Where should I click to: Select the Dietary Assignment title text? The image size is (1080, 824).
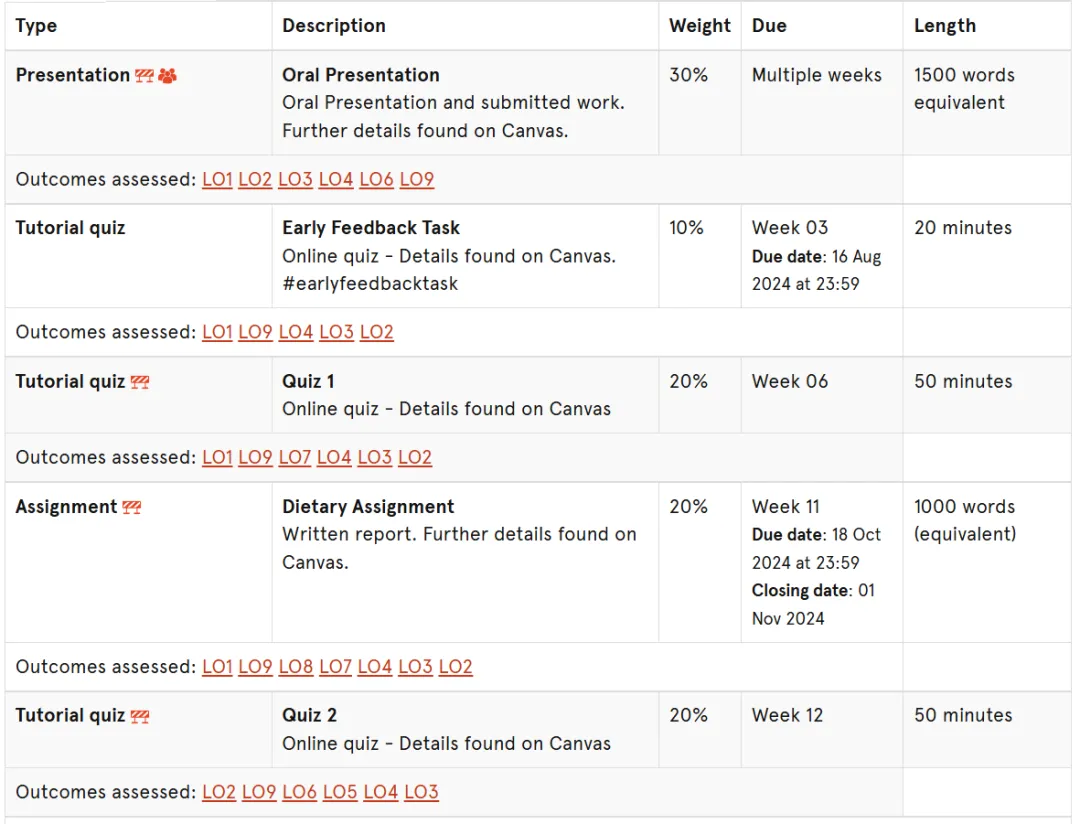tap(368, 507)
